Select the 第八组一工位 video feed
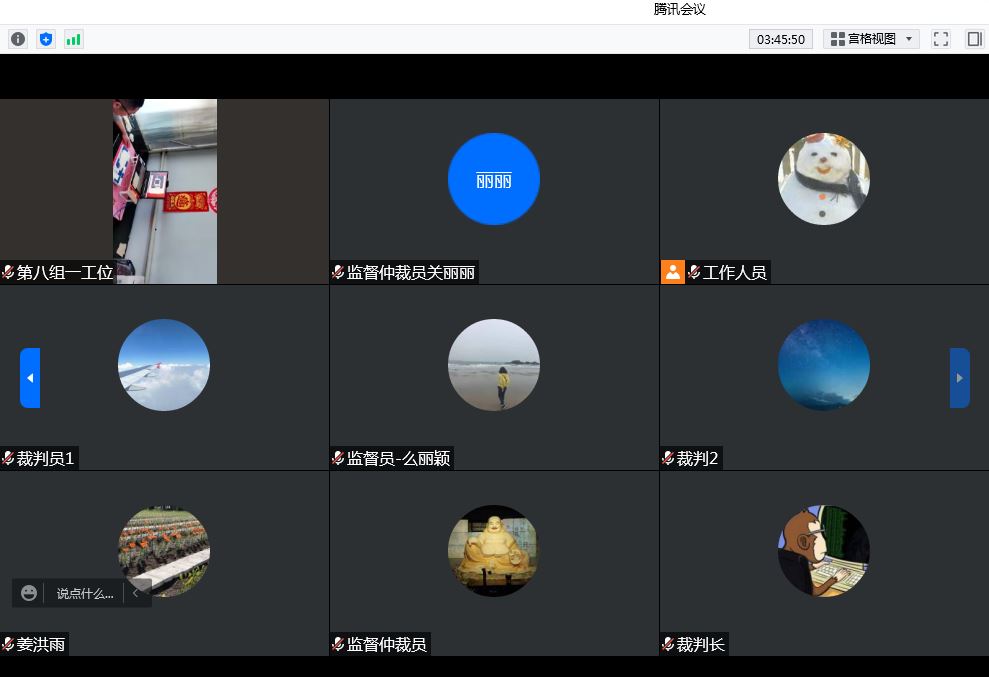989x677 pixels. [165, 190]
